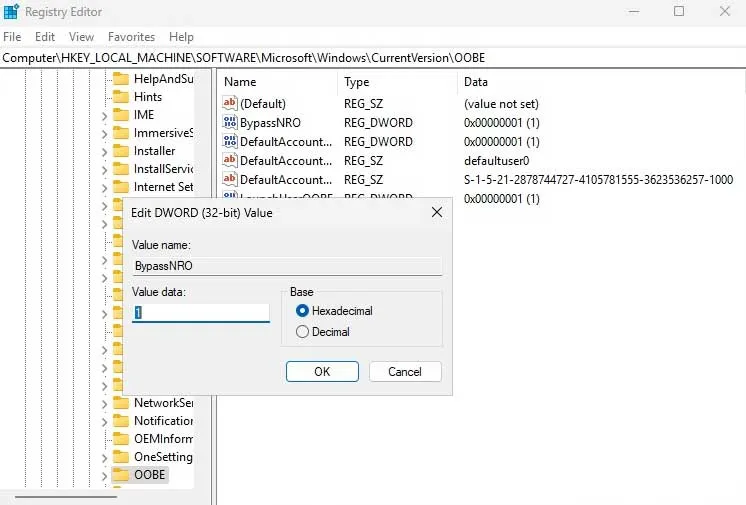Close the Edit DWORD dialog with X

click(437, 212)
